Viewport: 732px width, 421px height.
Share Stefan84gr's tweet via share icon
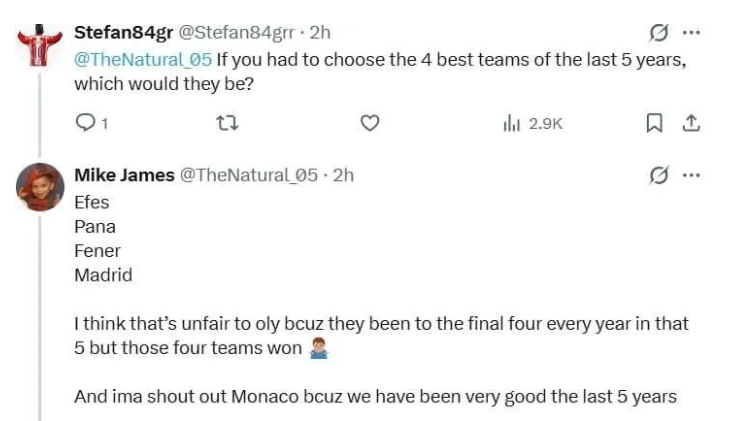point(690,123)
